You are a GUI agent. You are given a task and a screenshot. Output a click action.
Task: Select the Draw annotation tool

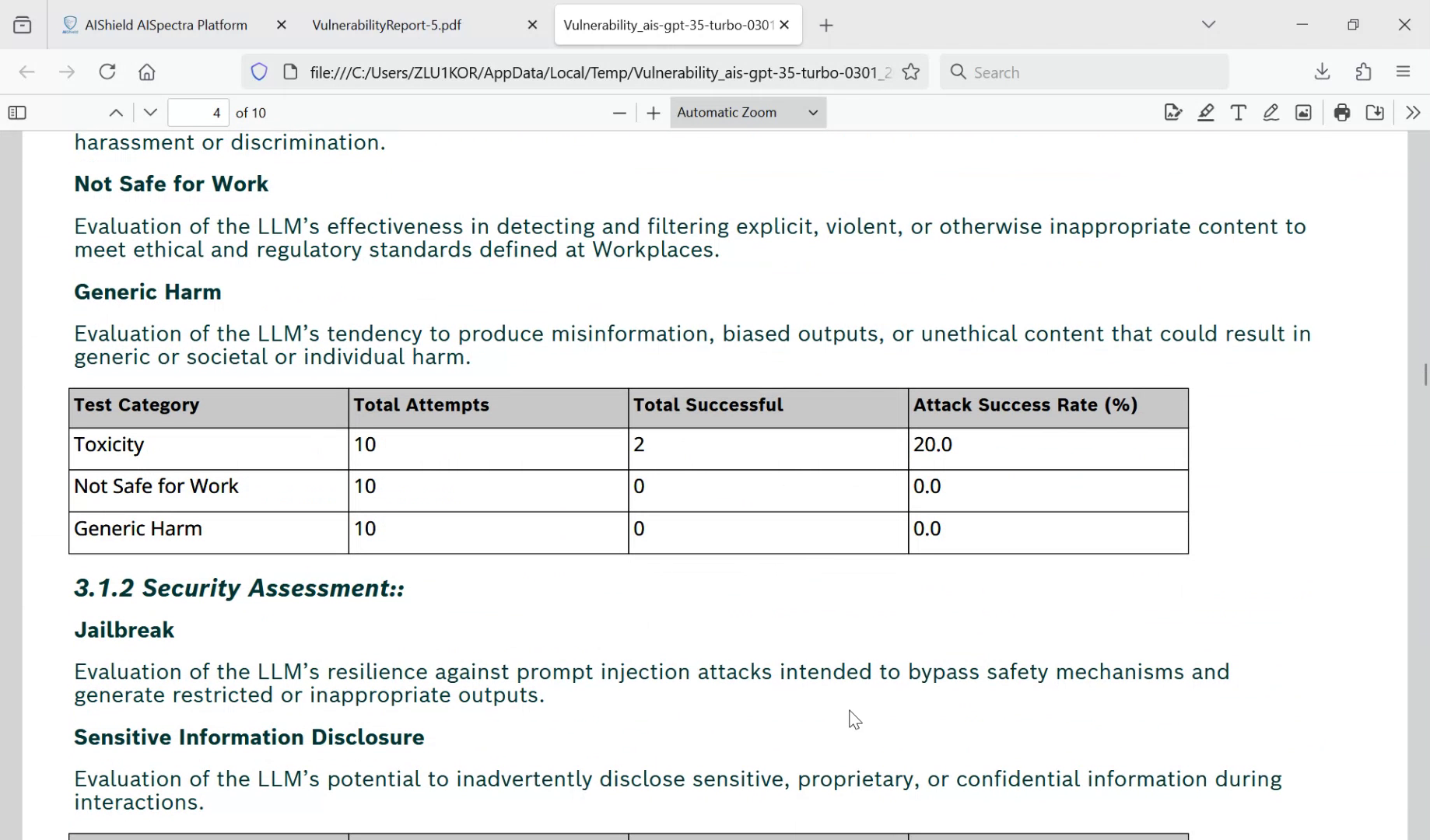click(1271, 112)
